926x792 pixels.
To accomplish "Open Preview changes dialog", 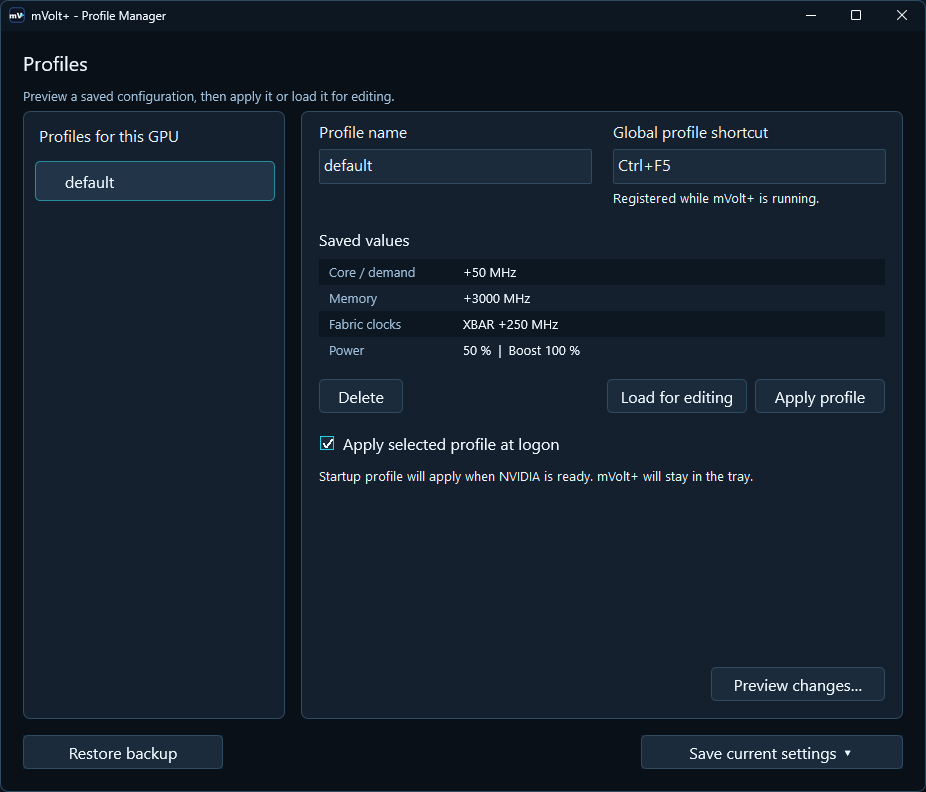I will [798, 685].
